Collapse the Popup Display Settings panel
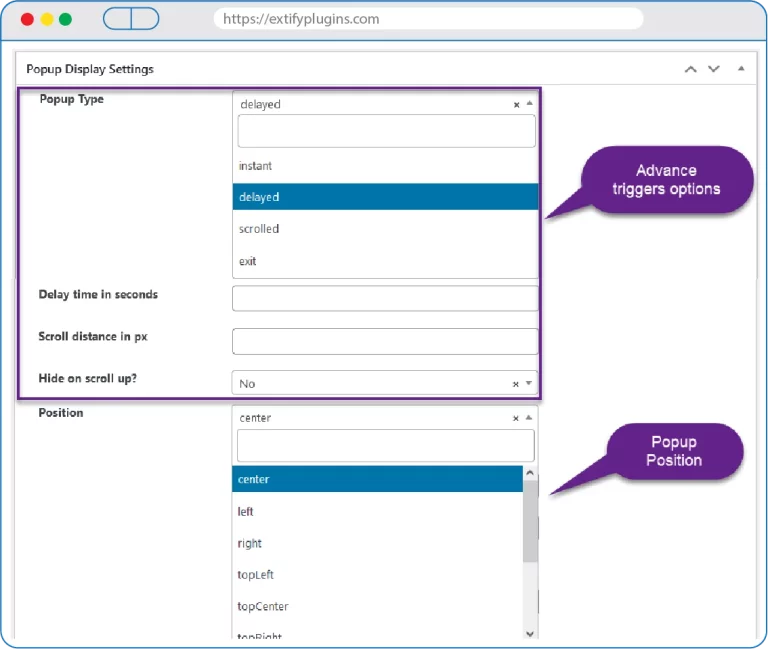Viewport: 768px width, 649px height. 741,69
